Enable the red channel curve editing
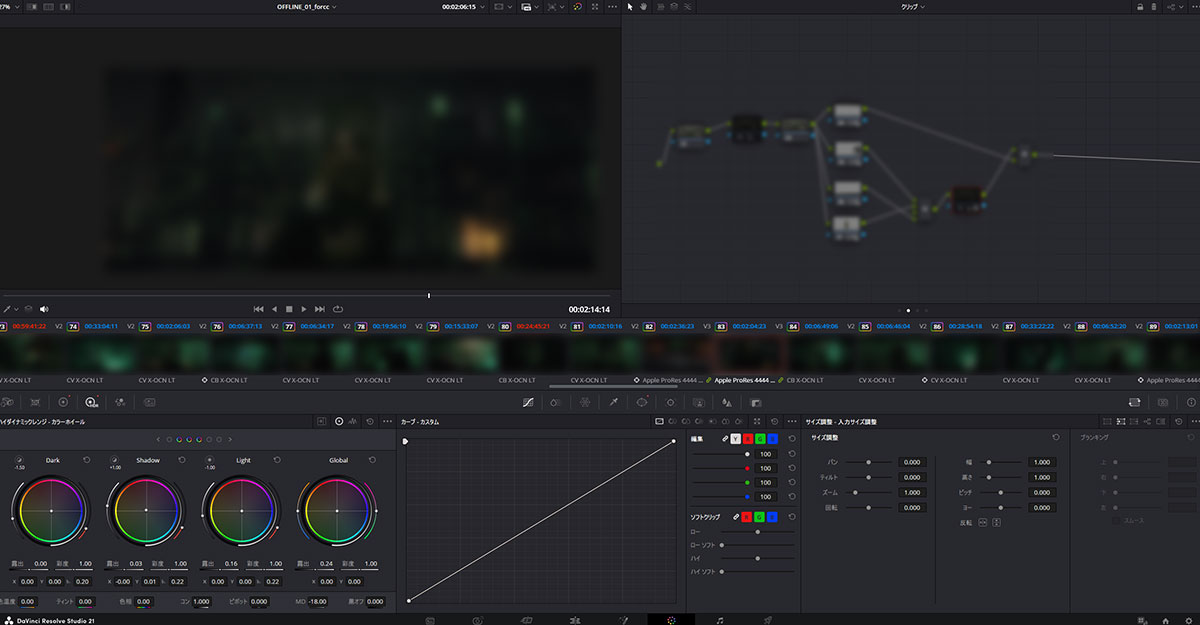 pyautogui.click(x=748, y=438)
